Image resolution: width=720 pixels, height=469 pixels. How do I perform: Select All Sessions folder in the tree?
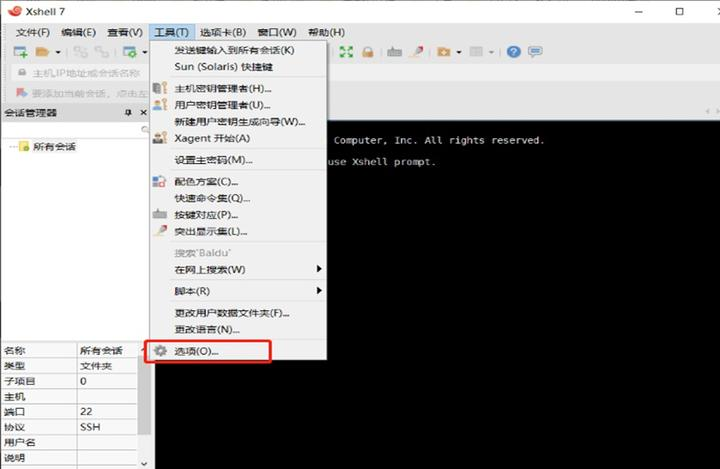54,147
